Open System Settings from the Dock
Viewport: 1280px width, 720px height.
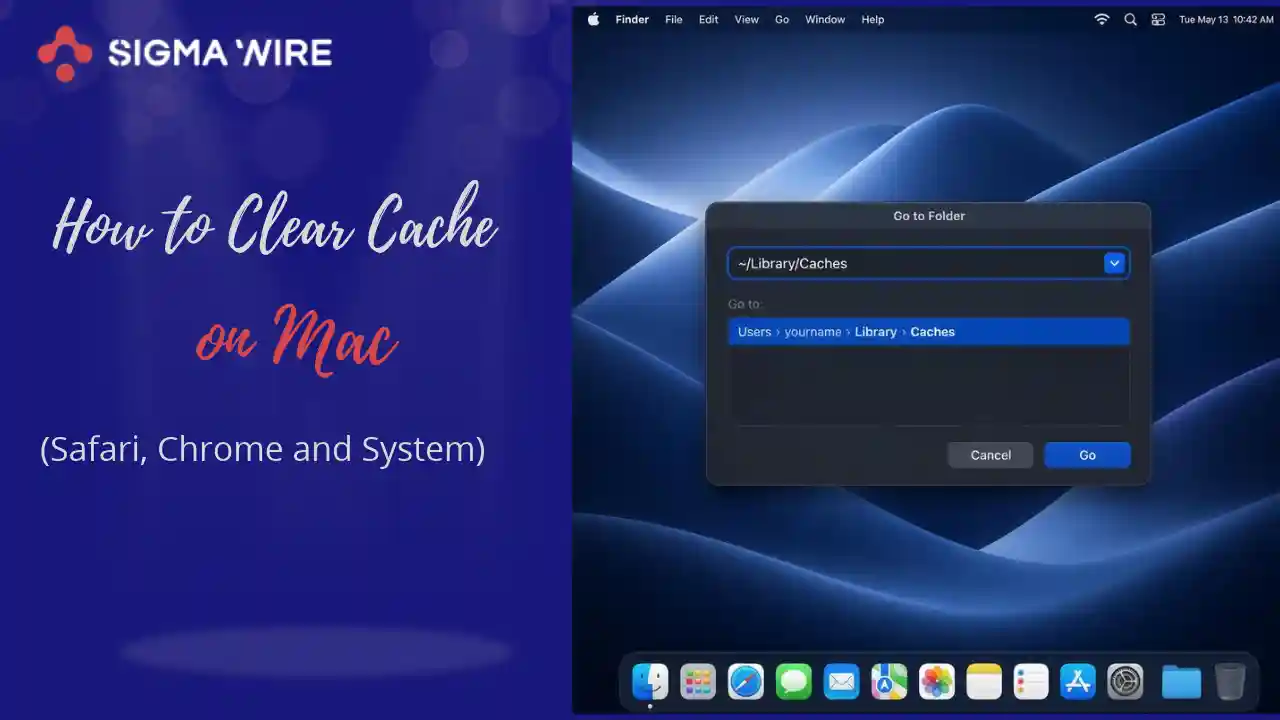(x=1126, y=682)
